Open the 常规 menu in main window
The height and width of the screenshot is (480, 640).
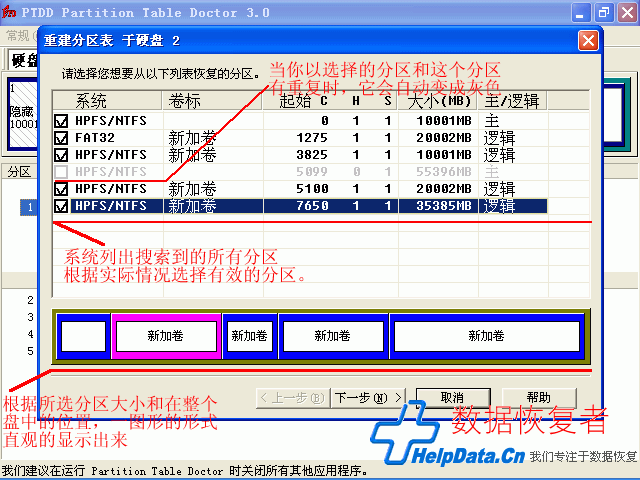click(18, 36)
